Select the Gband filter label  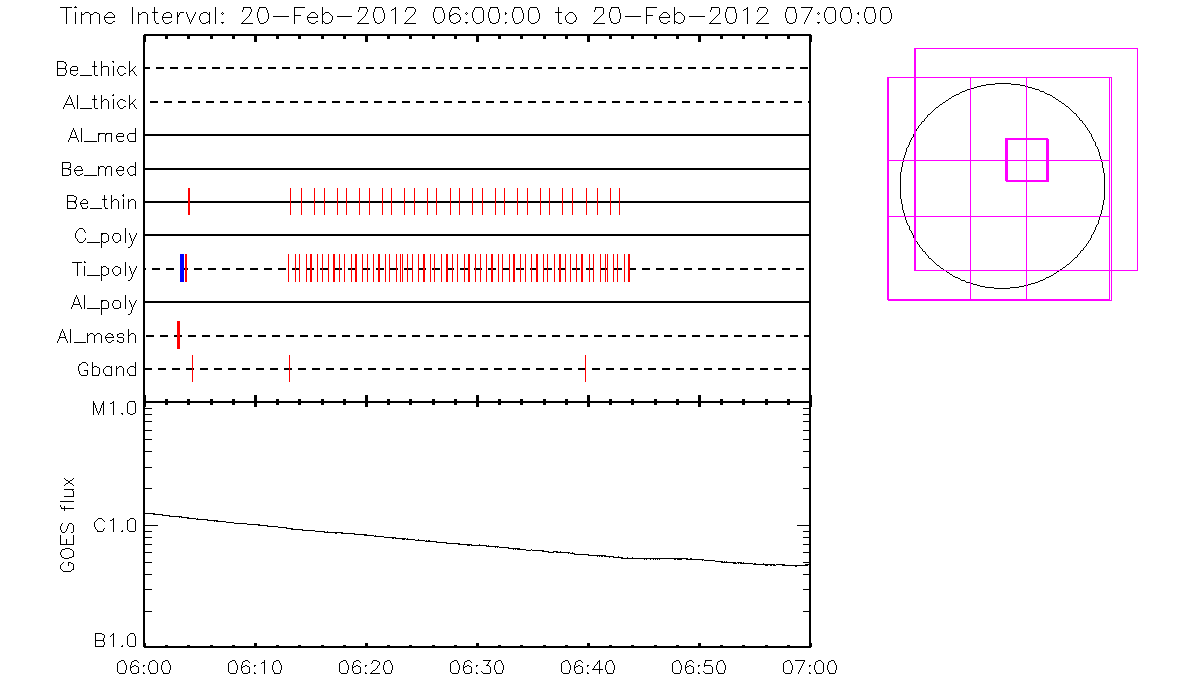tap(107, 370)
